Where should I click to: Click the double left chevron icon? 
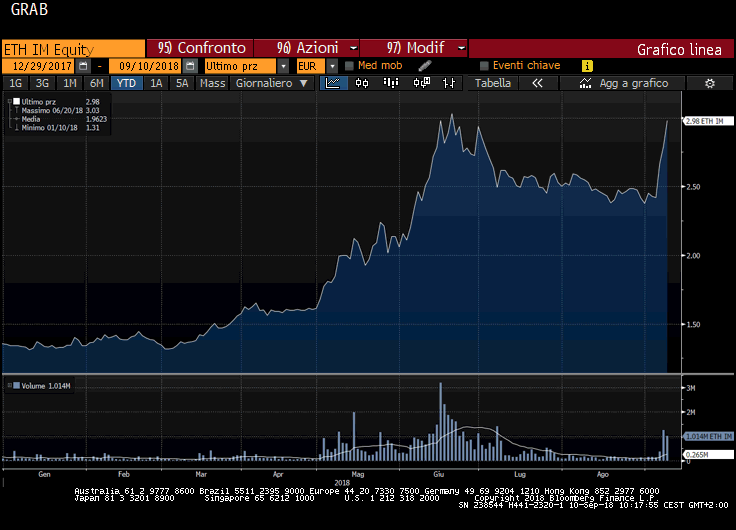click(537, 84)
